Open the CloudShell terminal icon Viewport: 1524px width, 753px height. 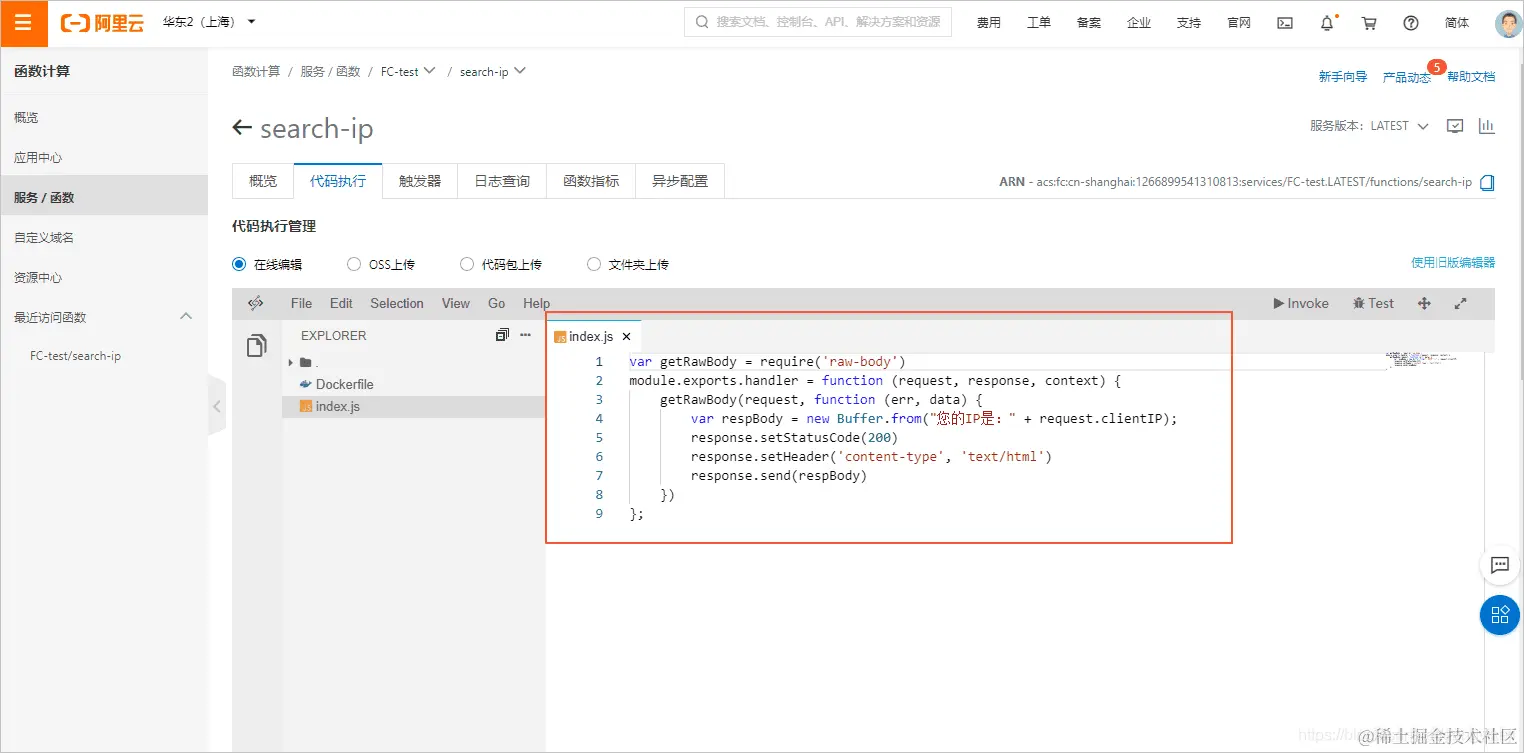[x=1284, y=22]
